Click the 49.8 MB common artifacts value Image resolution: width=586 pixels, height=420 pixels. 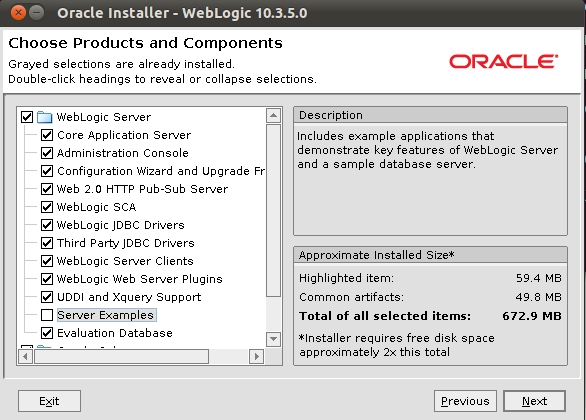point(539,297)
